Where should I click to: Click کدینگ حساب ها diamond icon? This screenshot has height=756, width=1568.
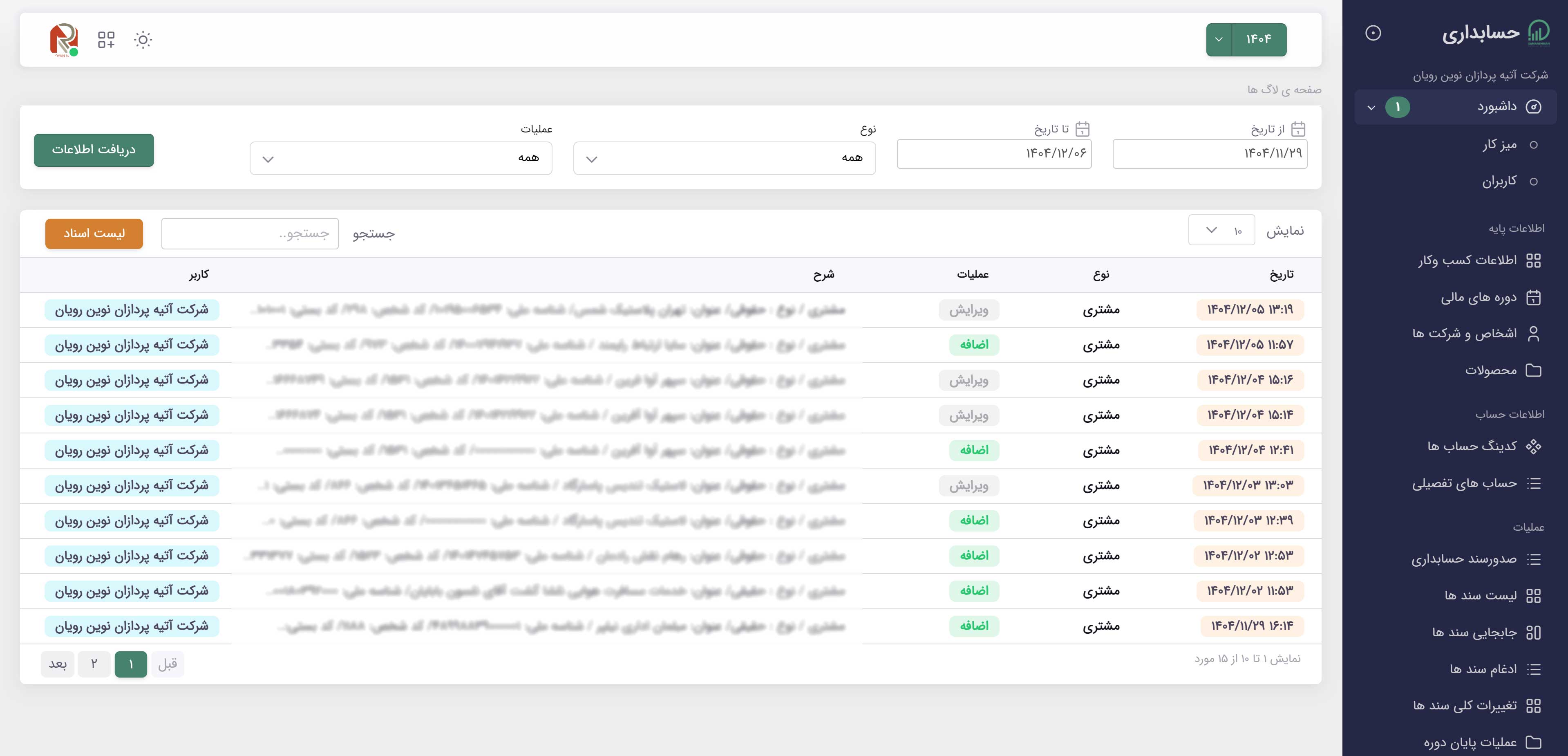pos(1533,446)
